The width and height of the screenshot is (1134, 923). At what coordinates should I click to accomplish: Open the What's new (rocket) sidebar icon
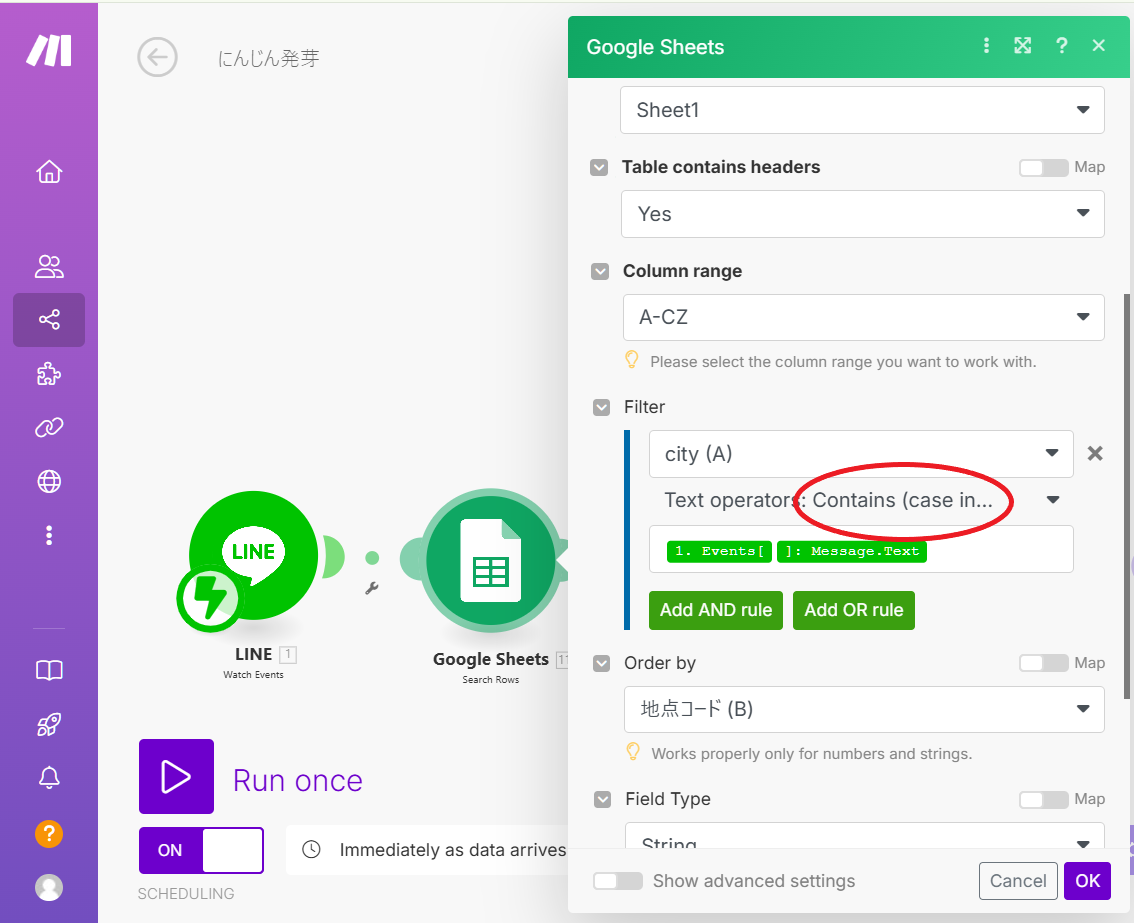click(x=49, y=724)
